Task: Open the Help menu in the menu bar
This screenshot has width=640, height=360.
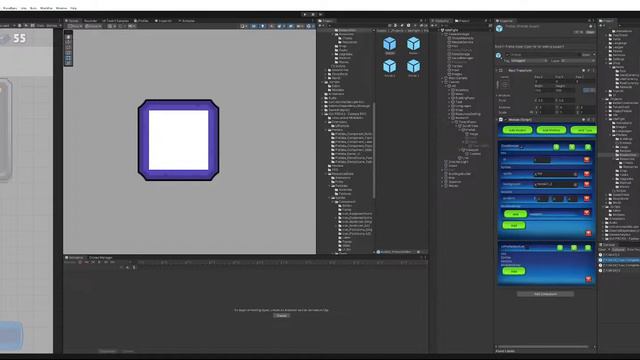Action: pyautogui.click(x=73, y=8)
